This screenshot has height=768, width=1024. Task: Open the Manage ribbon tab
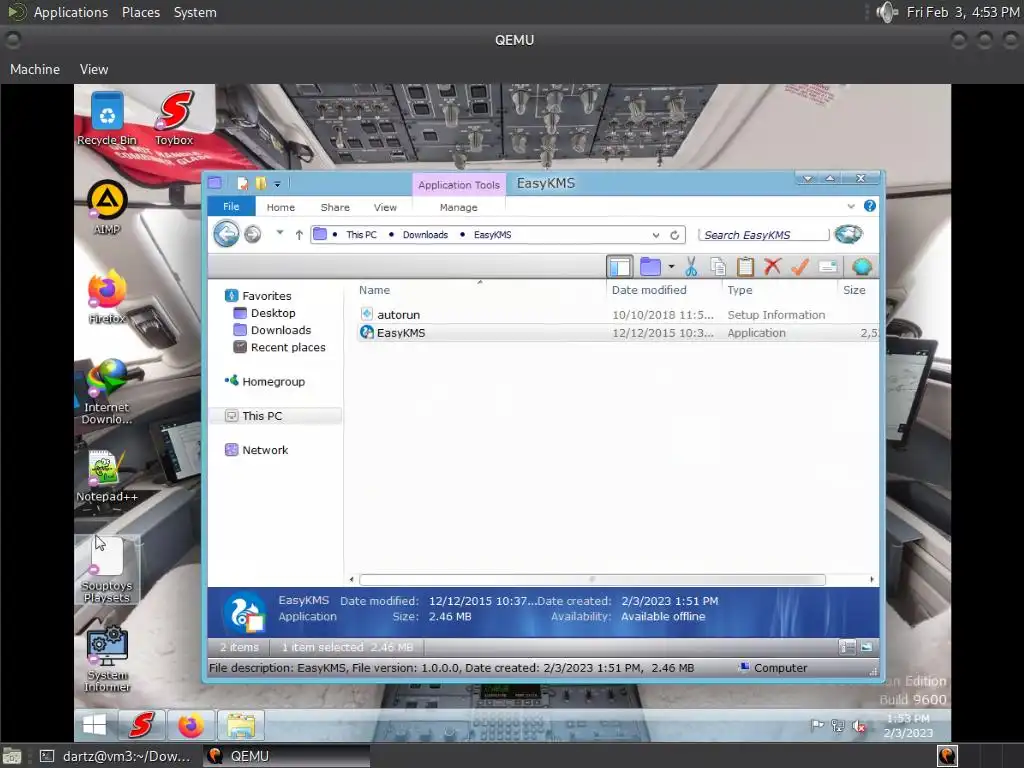click(x=458, y=207)
